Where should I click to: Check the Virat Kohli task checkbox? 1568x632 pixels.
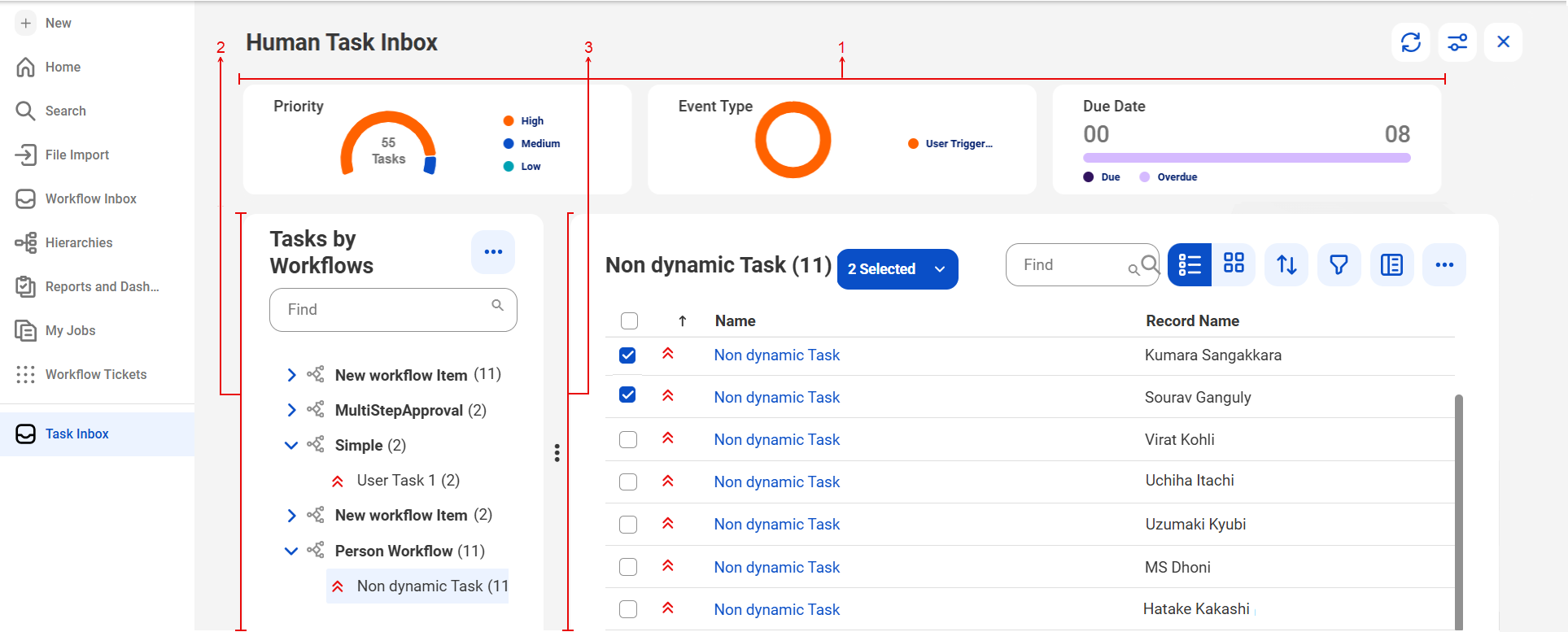pos(628,439)
